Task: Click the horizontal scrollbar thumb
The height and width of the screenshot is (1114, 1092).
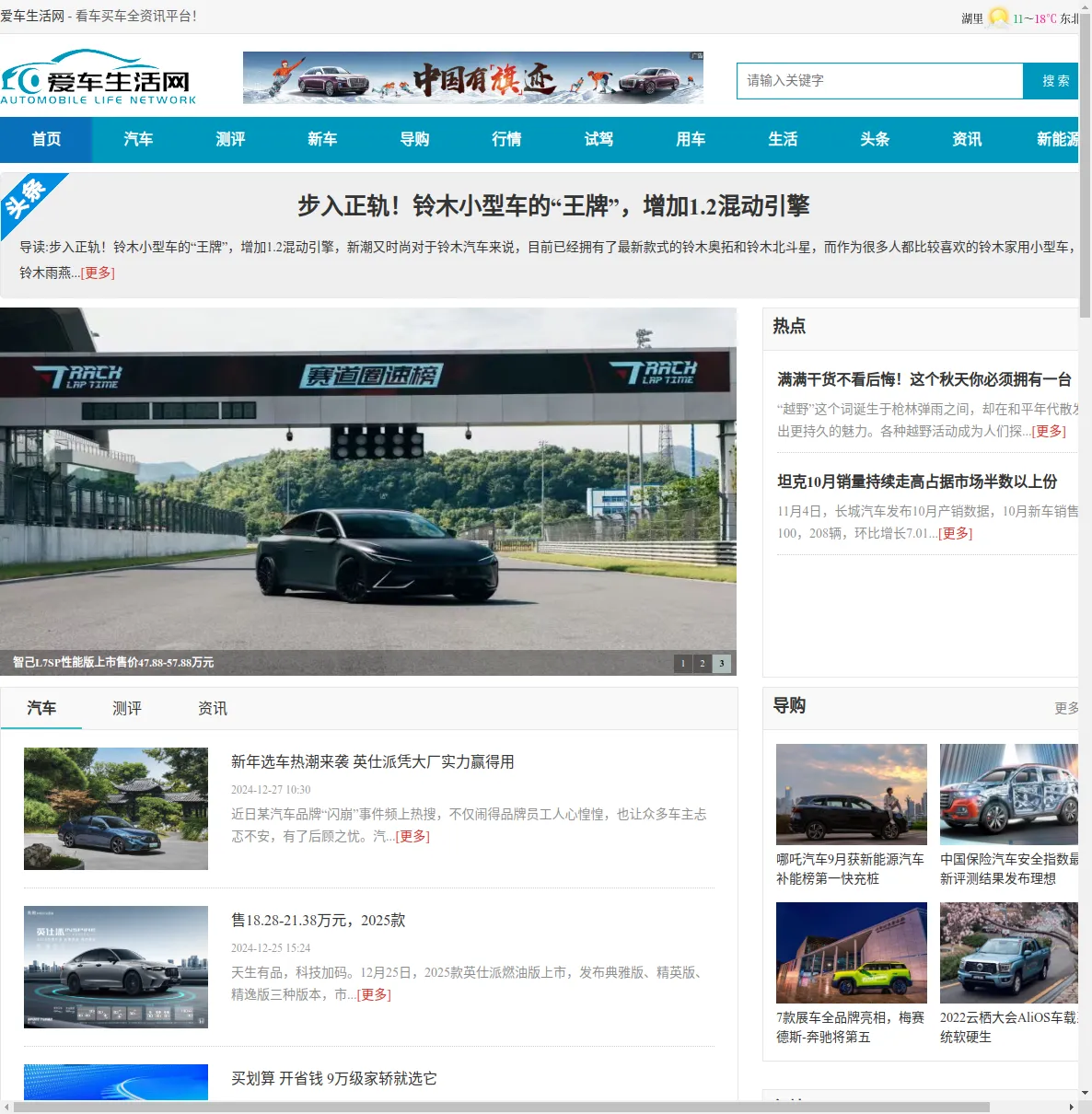Action: tap(502, 1107)
